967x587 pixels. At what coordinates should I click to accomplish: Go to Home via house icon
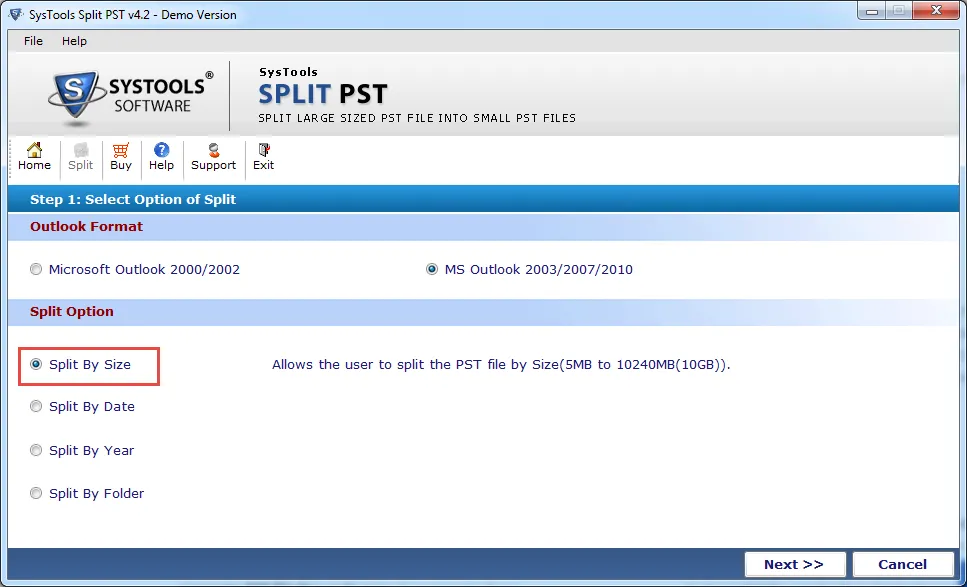coord(35,150)
